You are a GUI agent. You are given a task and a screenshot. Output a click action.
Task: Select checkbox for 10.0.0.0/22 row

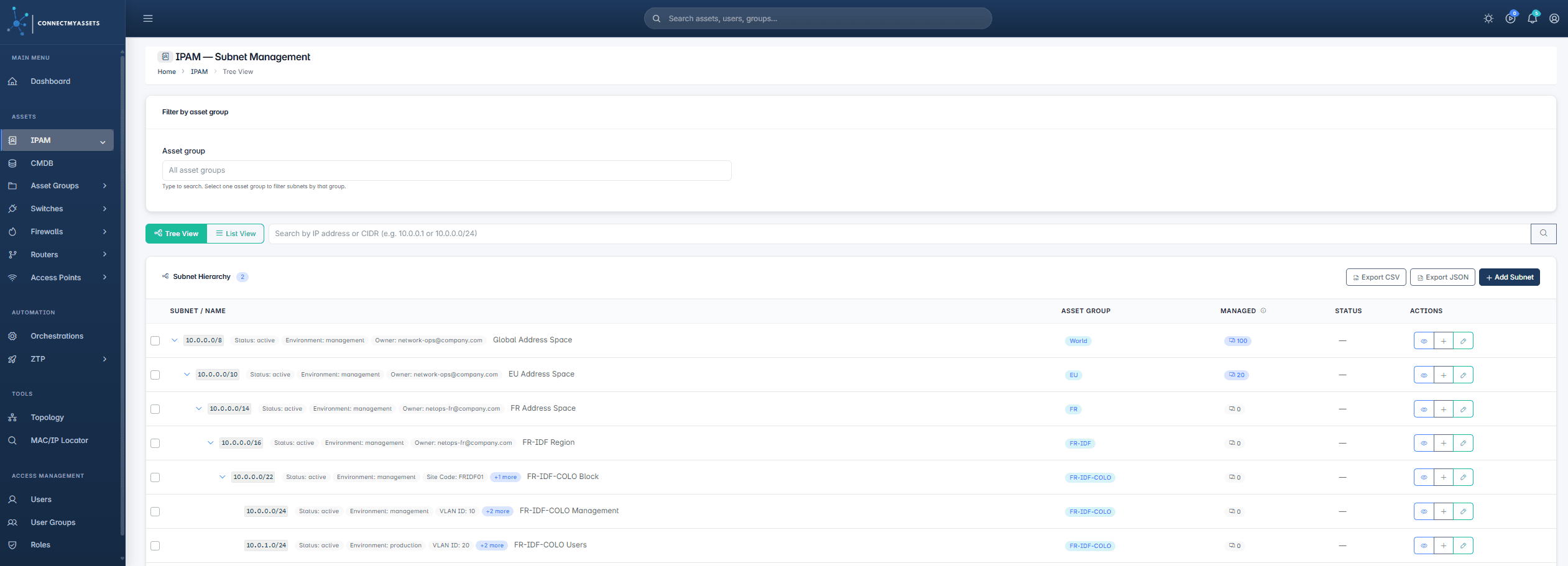(155, 477)
